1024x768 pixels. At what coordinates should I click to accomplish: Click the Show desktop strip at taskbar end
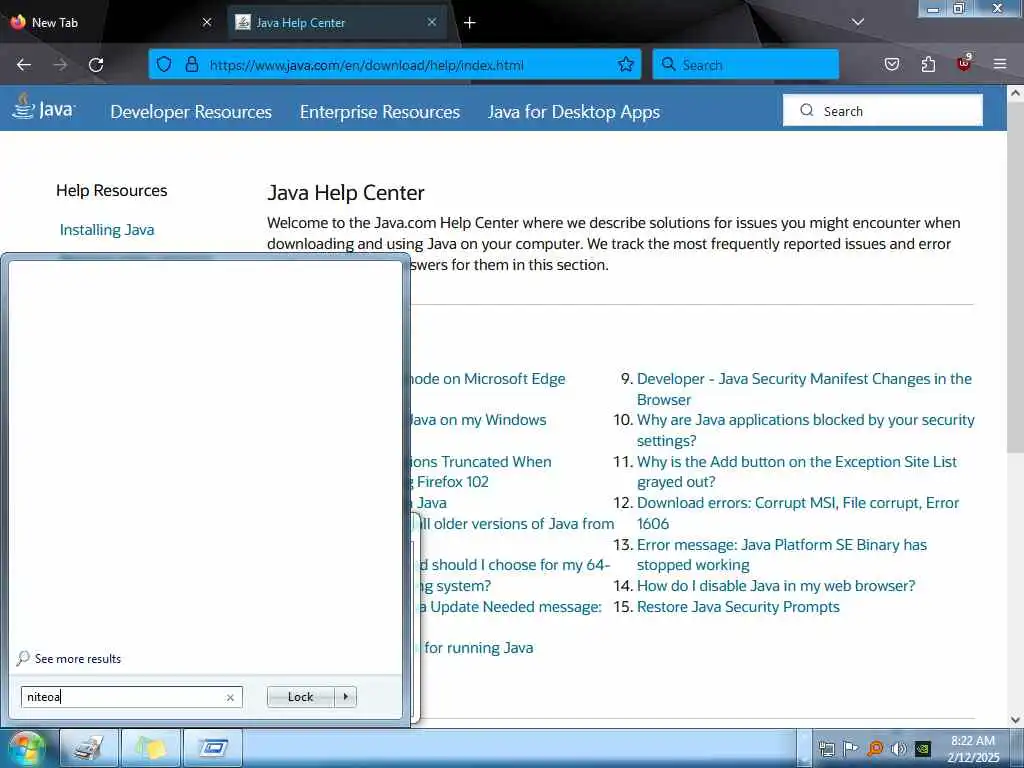click(1018, 748)
